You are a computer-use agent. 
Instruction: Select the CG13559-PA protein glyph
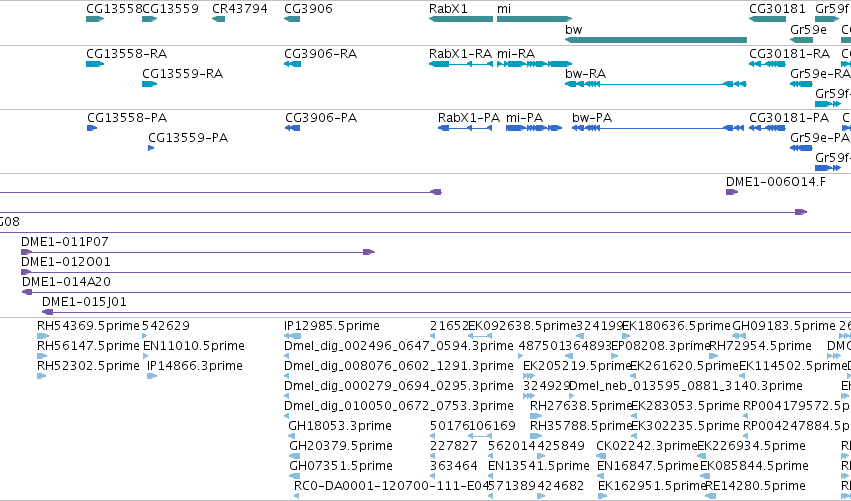tap(151, 148)
